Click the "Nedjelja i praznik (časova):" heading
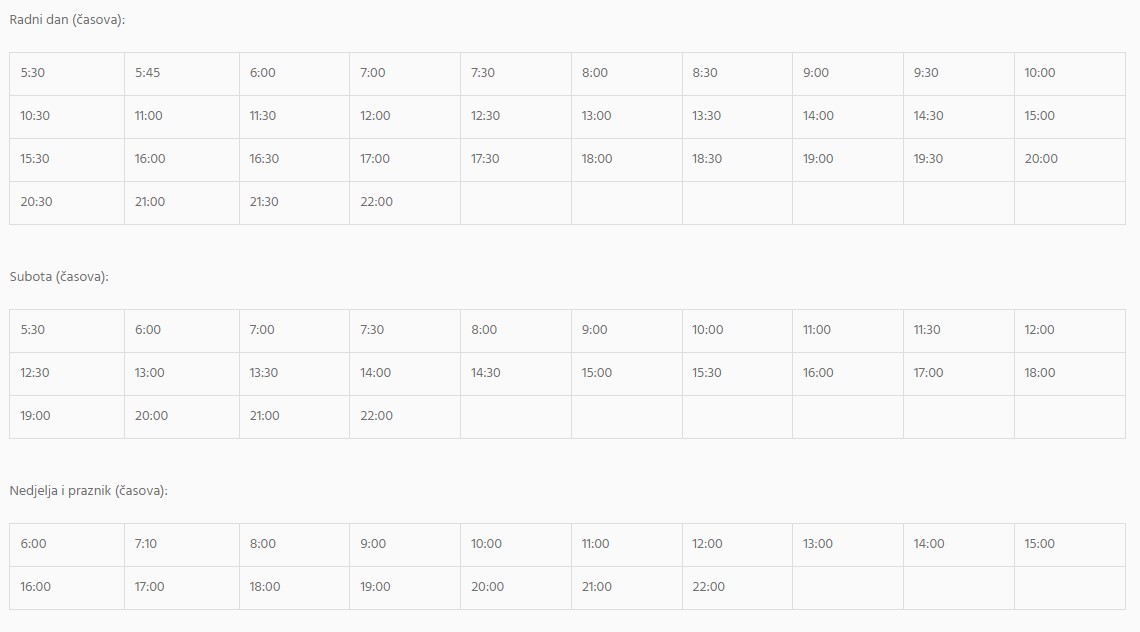1140x632 pixels. coord(88,491)
